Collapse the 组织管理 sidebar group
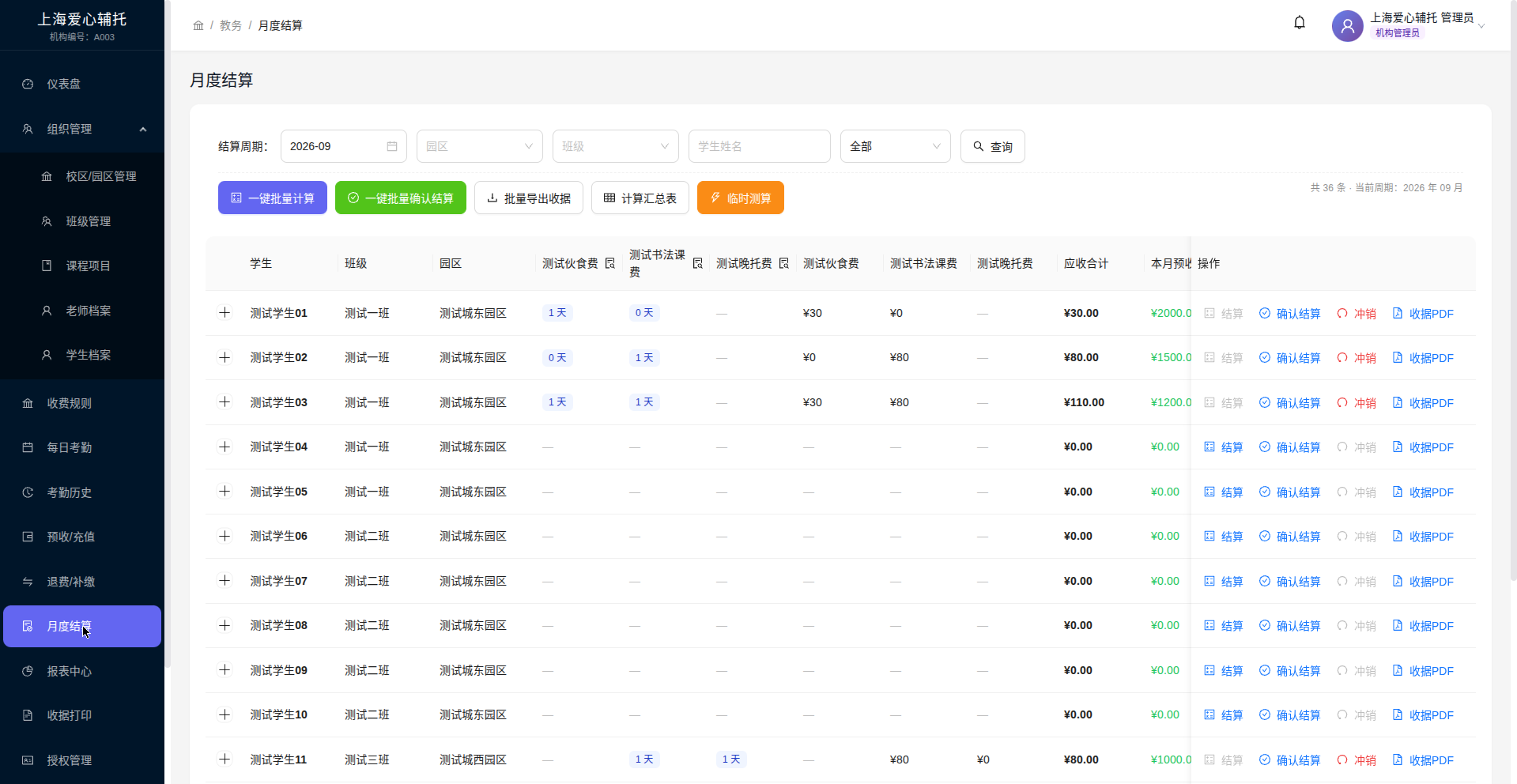This screenshot has height=784, width=1517. [x=82, y=129]
